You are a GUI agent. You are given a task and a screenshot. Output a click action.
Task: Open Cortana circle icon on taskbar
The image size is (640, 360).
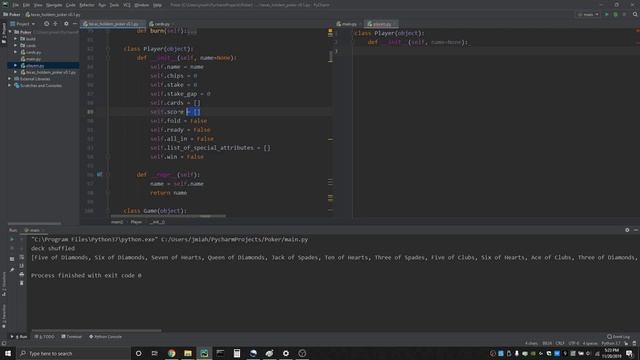pos(139,353)
